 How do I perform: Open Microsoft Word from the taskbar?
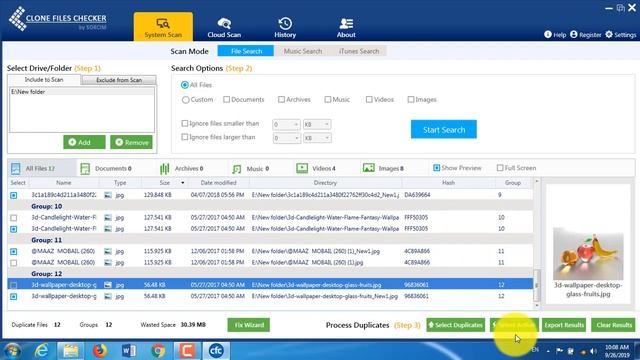(x=129, y=351)
